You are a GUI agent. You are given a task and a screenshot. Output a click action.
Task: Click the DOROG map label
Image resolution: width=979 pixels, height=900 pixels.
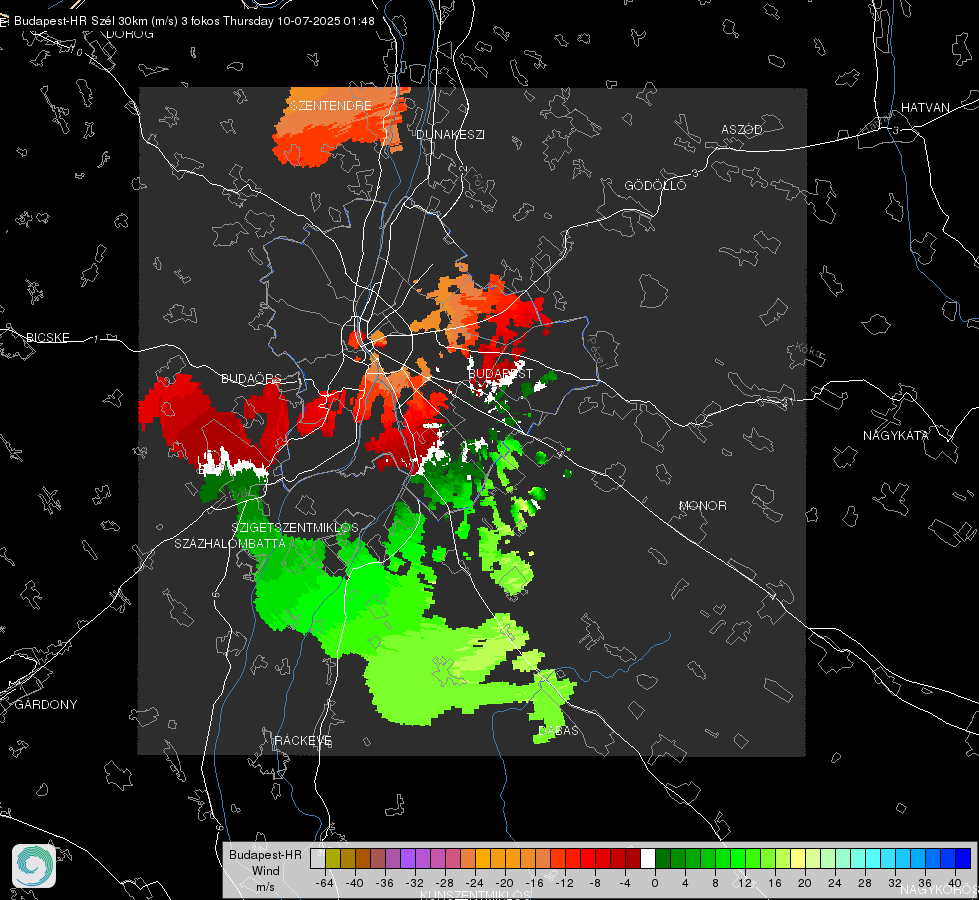[x=130, y=34]
